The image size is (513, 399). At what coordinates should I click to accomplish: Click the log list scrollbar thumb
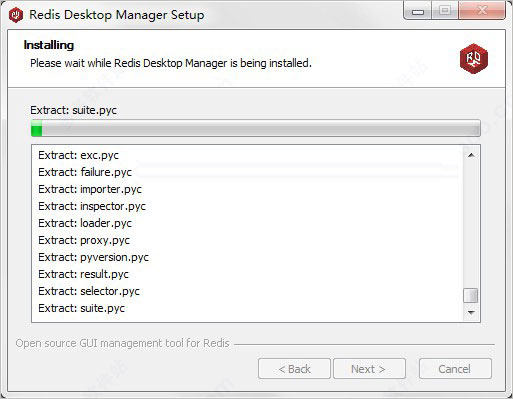(x=471, y=295)
